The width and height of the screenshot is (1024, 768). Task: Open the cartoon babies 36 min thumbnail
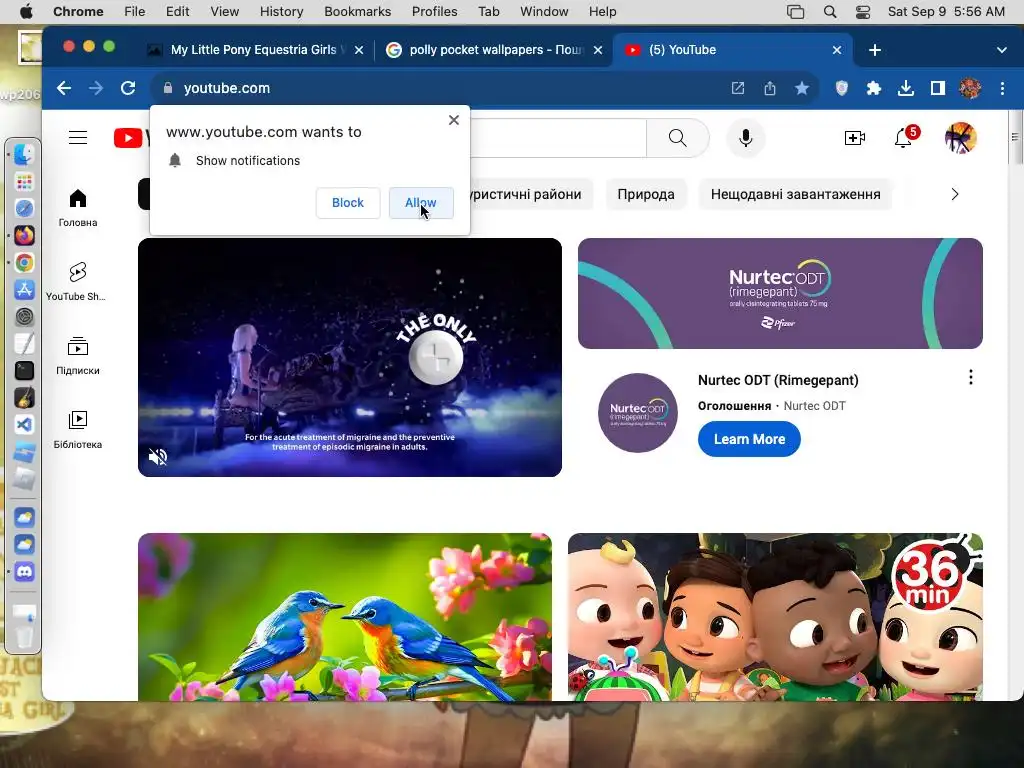pos(775,617)
